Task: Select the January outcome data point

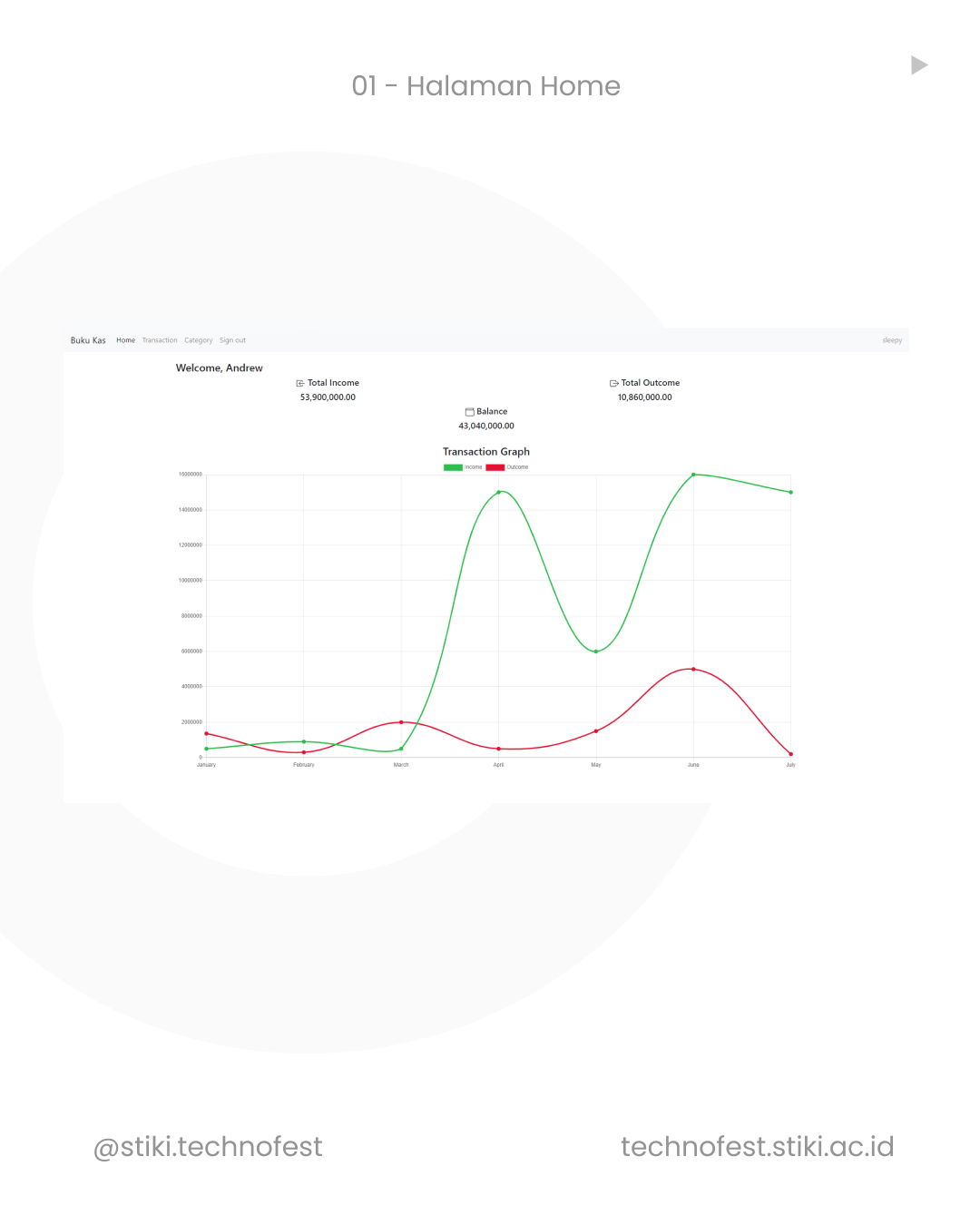Action: pos(206,733)
